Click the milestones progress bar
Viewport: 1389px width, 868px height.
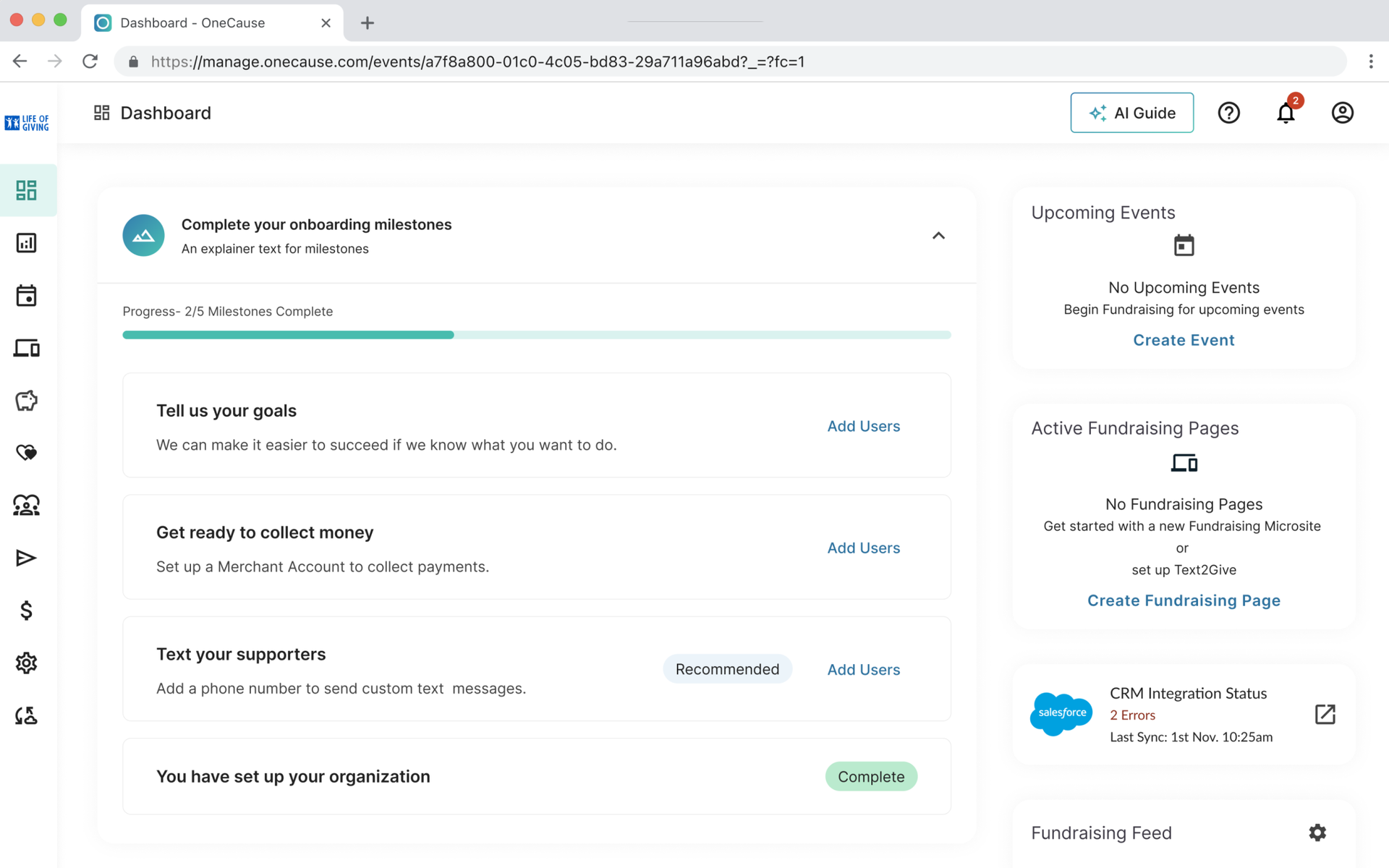pyautogui.click(x=537, y=335)
